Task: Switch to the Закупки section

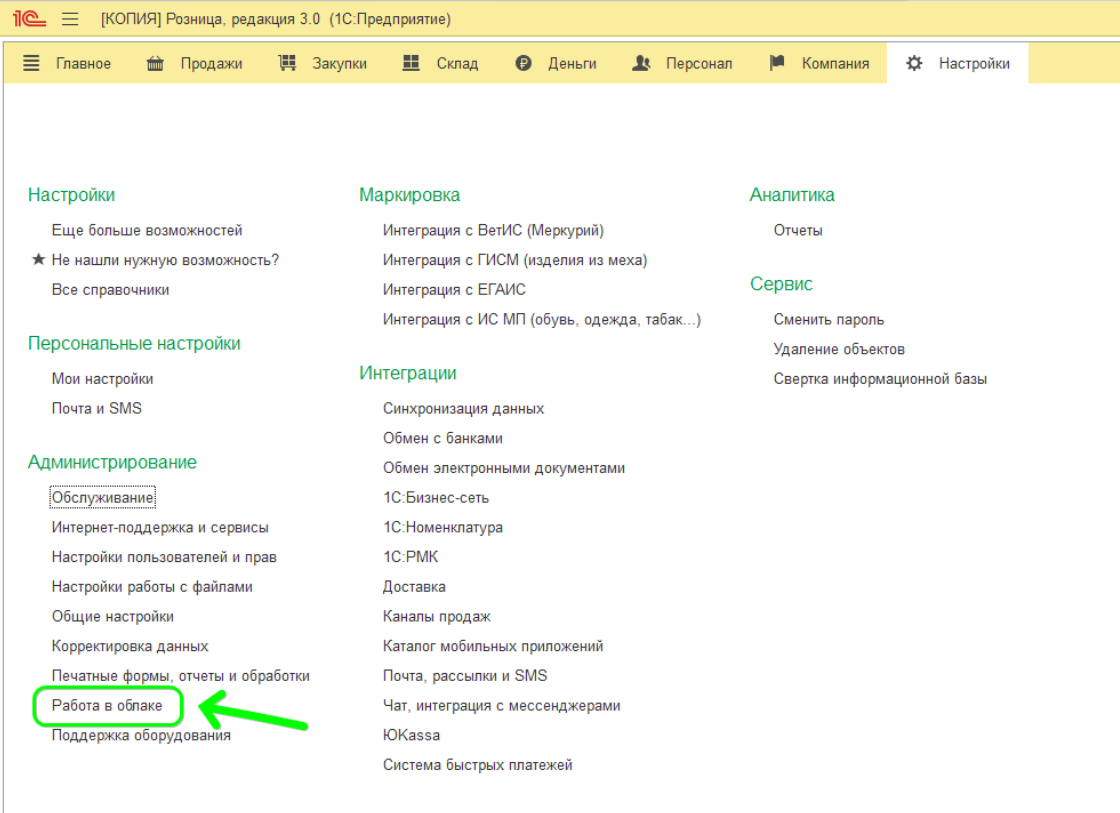Action: tap(339, 64)
